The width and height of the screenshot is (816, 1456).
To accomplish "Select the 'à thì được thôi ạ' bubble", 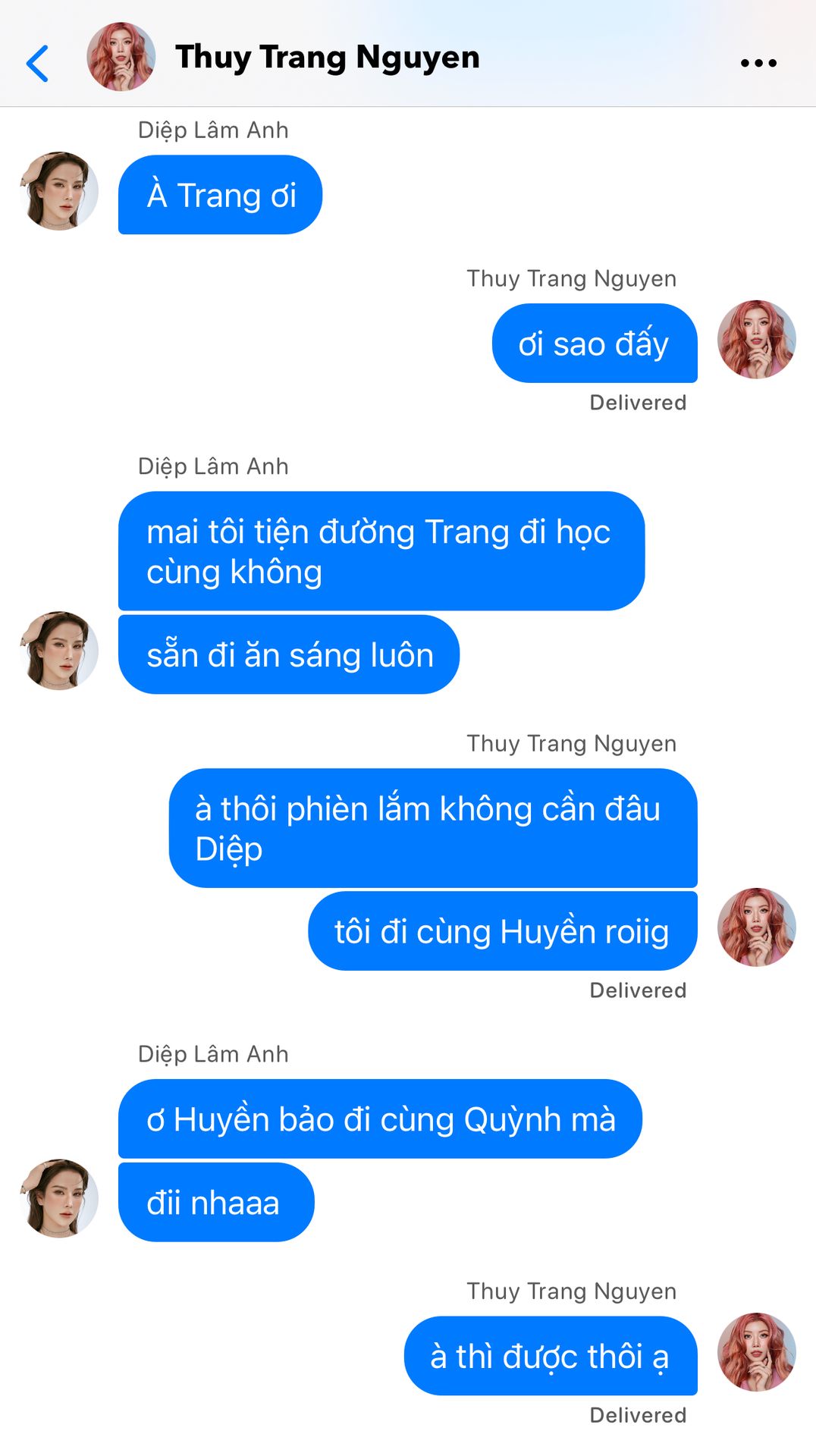I will tap(551, 1356).
